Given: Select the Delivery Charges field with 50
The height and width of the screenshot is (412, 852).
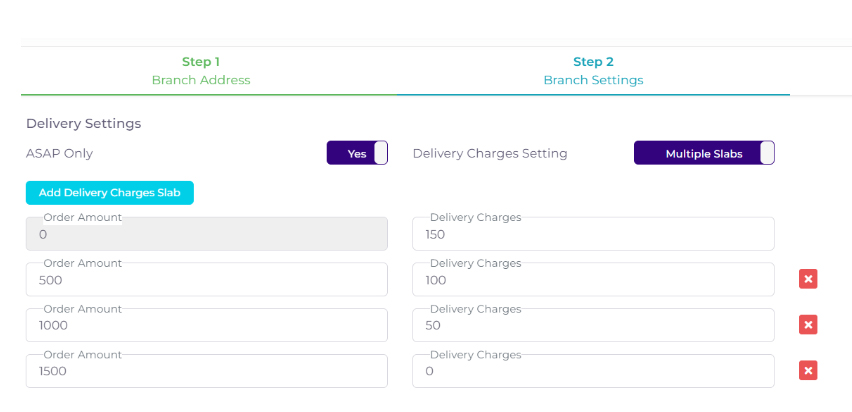Looking at the screenshot, I should coord(593,325).
